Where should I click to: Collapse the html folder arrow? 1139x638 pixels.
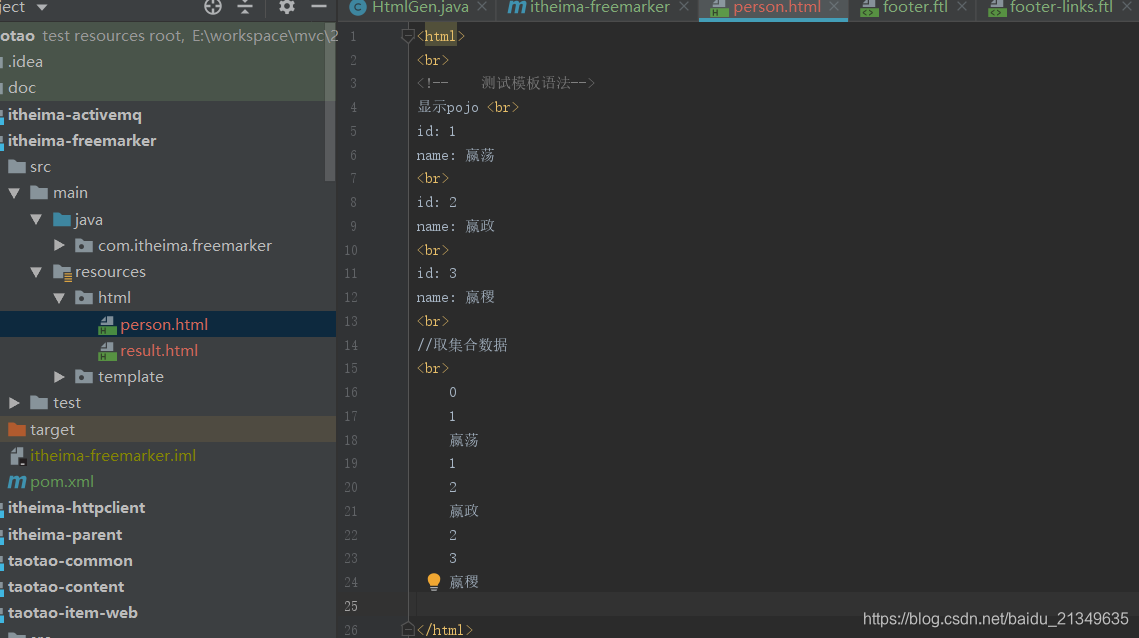59,298
